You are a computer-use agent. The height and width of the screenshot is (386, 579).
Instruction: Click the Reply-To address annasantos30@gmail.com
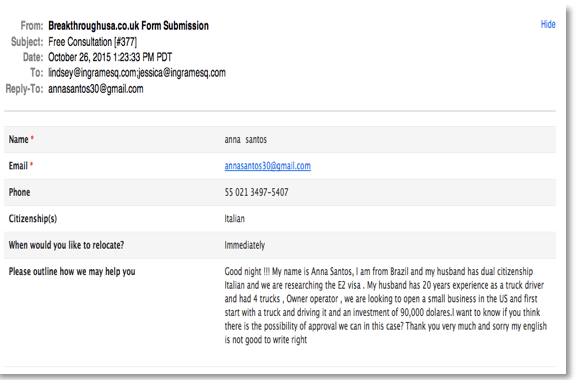tap(96, 89)
